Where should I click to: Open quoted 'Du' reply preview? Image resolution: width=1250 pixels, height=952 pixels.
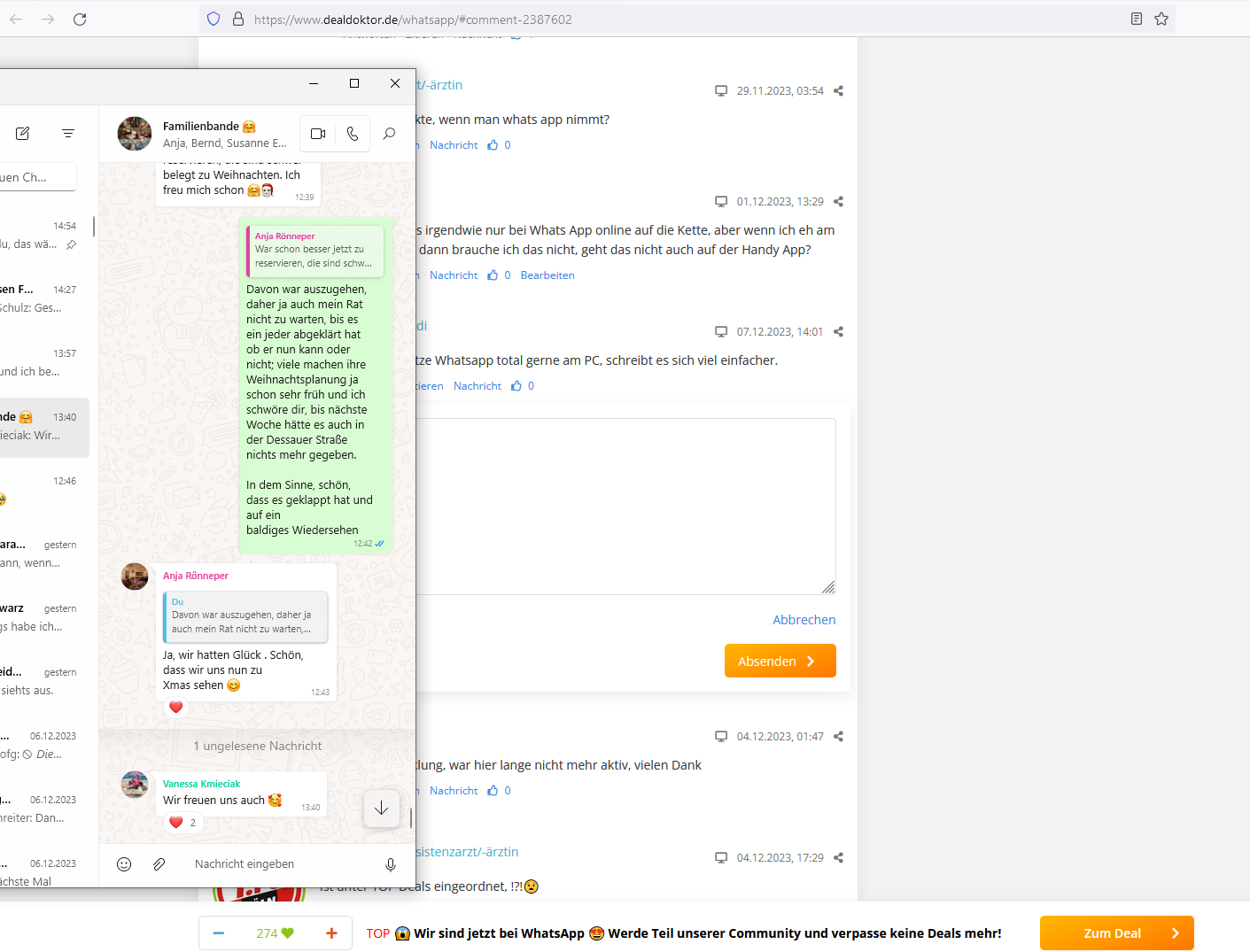245,616
